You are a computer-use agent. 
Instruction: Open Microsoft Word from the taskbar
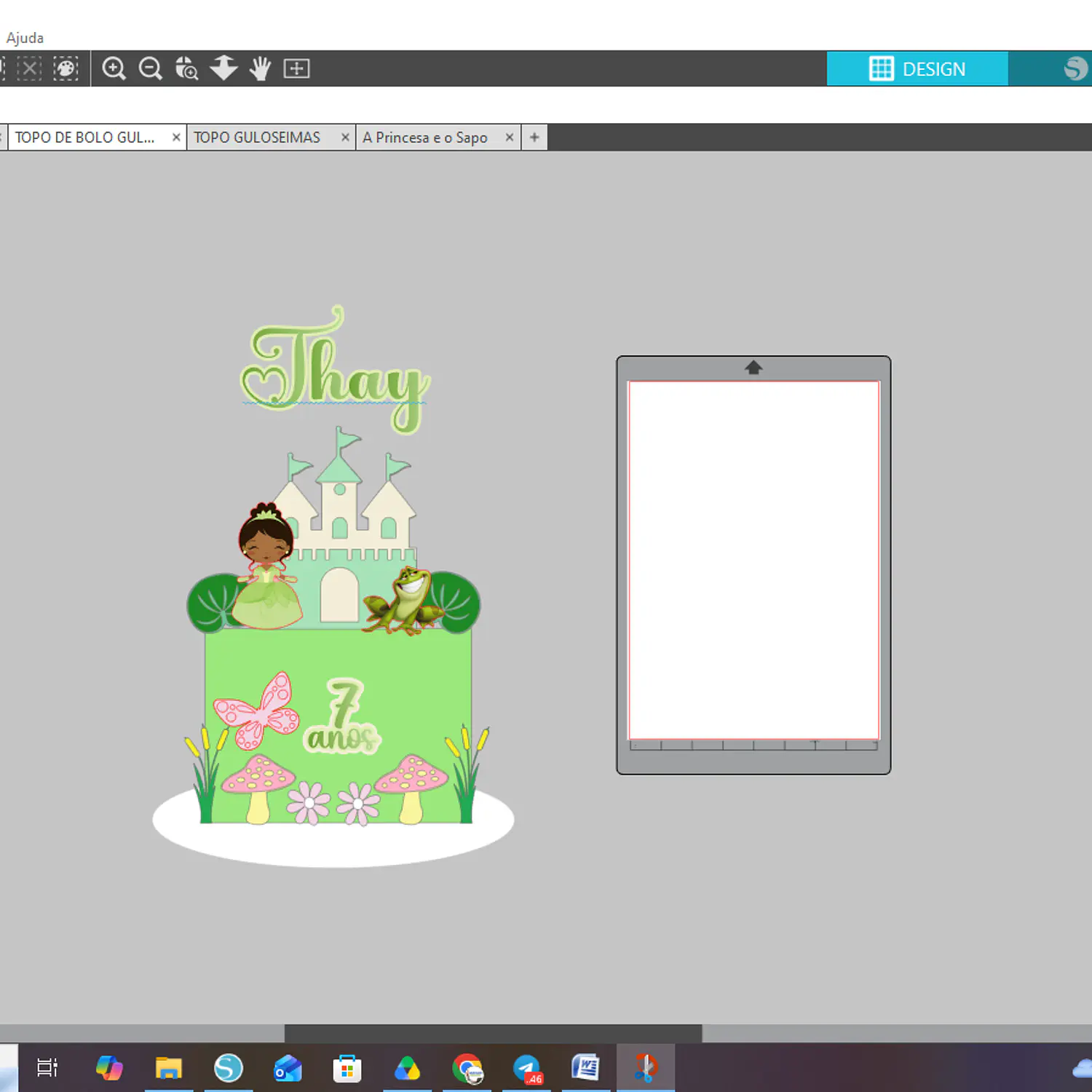pos(586,1068)
